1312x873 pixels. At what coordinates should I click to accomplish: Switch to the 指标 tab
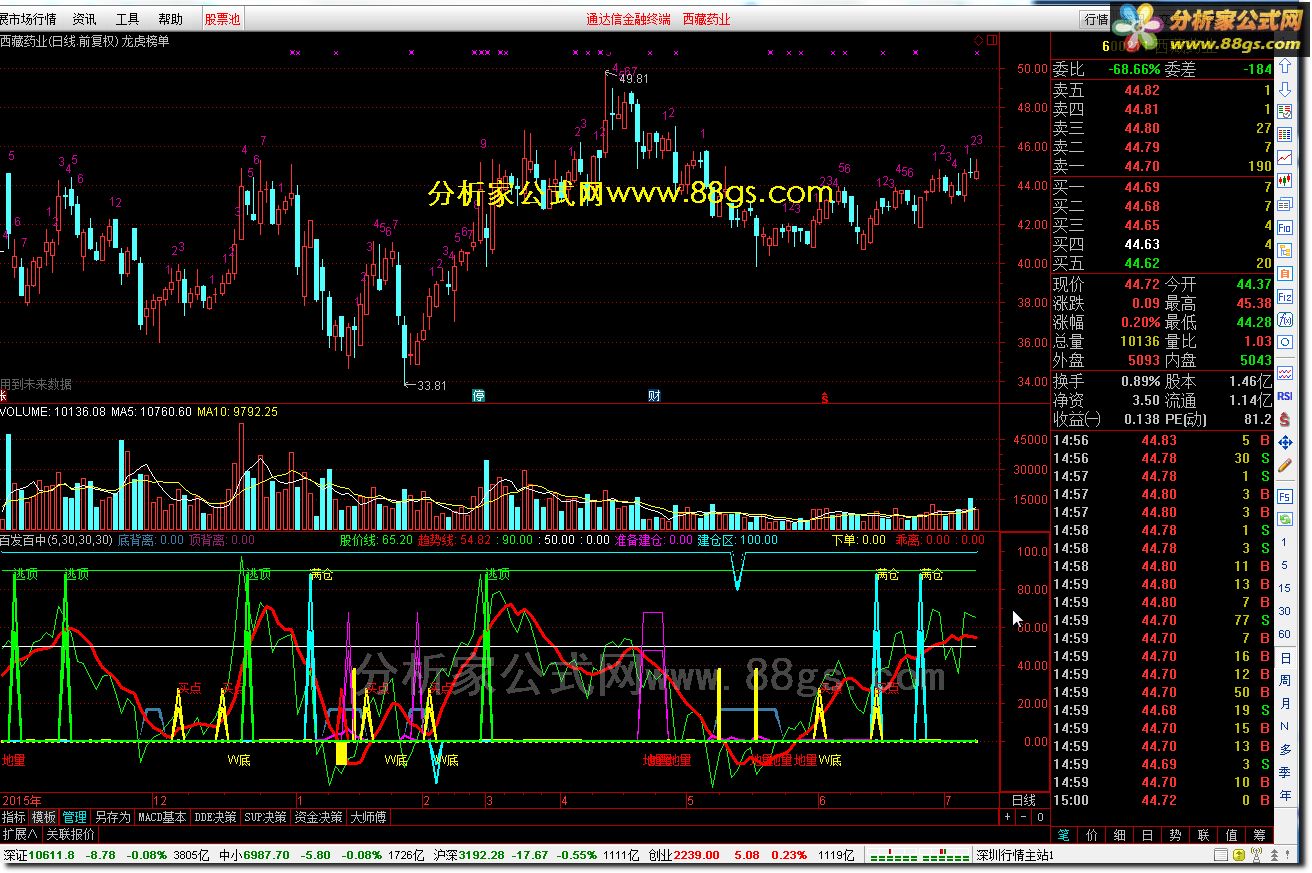click(x=14, y=817)
